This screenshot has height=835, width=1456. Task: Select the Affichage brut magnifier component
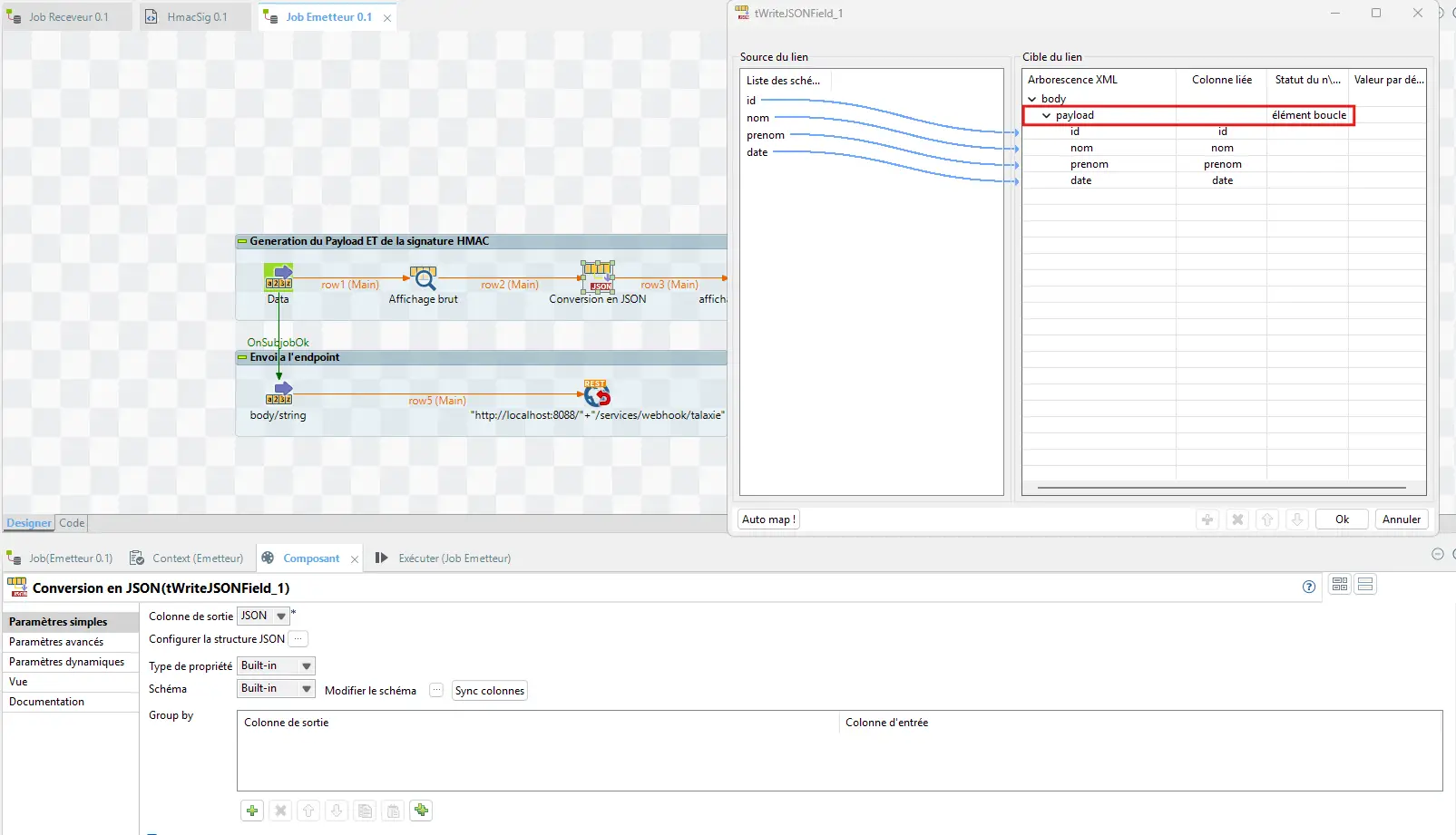[x=423, y=277]
